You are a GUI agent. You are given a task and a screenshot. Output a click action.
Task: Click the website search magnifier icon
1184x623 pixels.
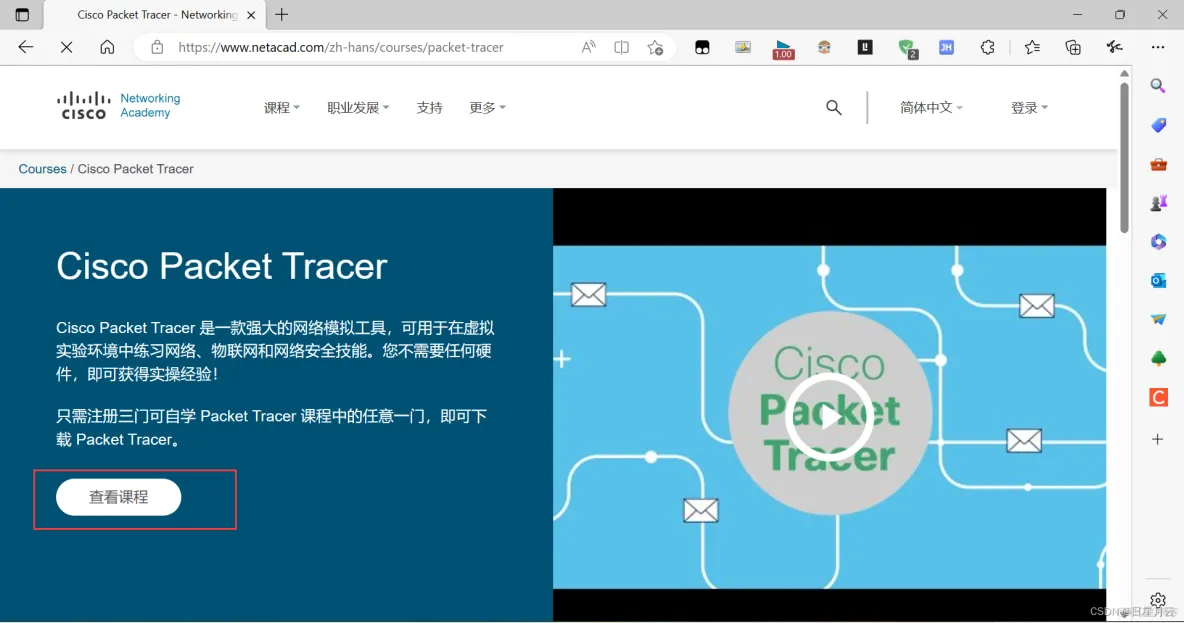[x=834, y=107]
